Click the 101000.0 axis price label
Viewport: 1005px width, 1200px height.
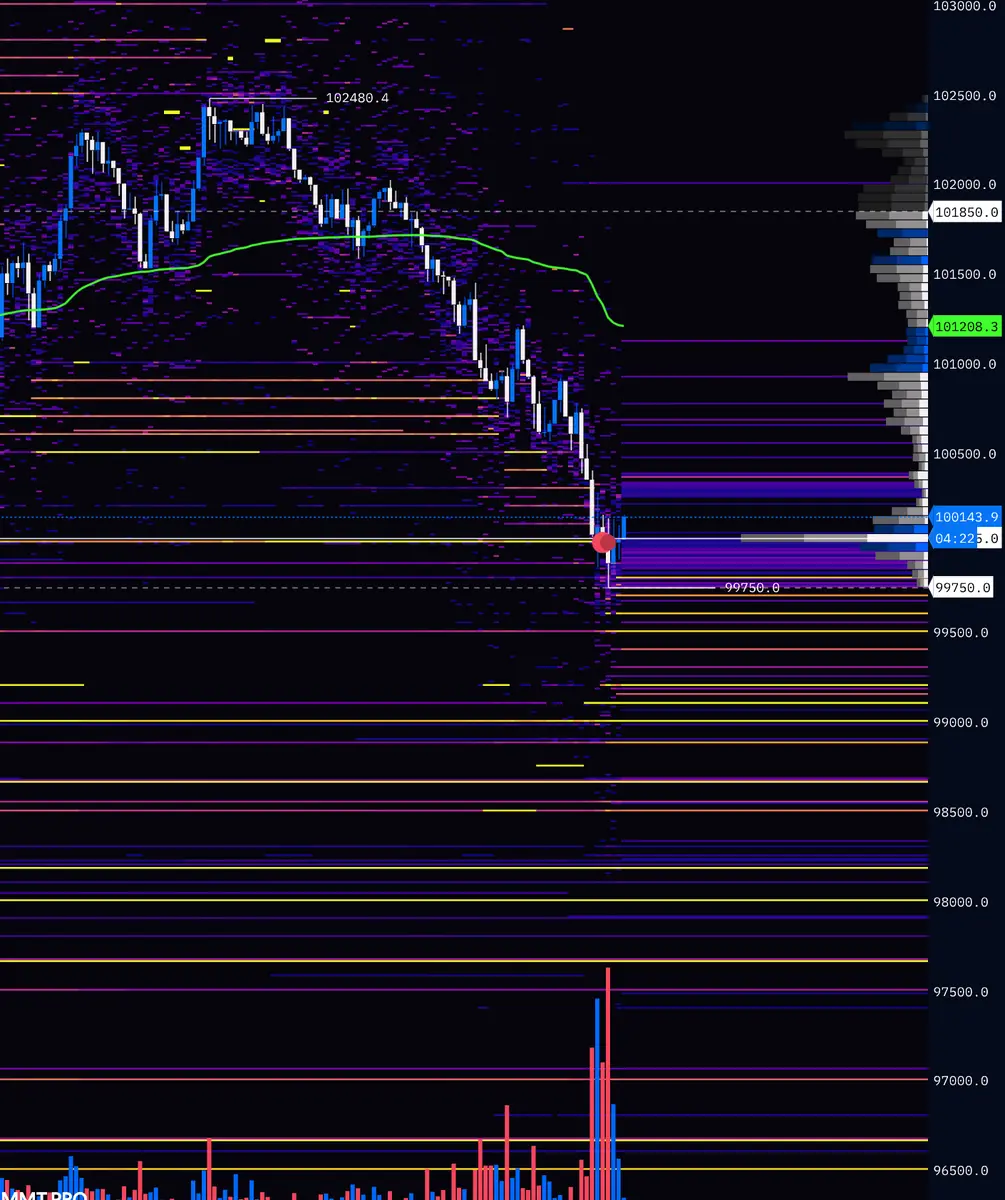(x=964, y=364)
